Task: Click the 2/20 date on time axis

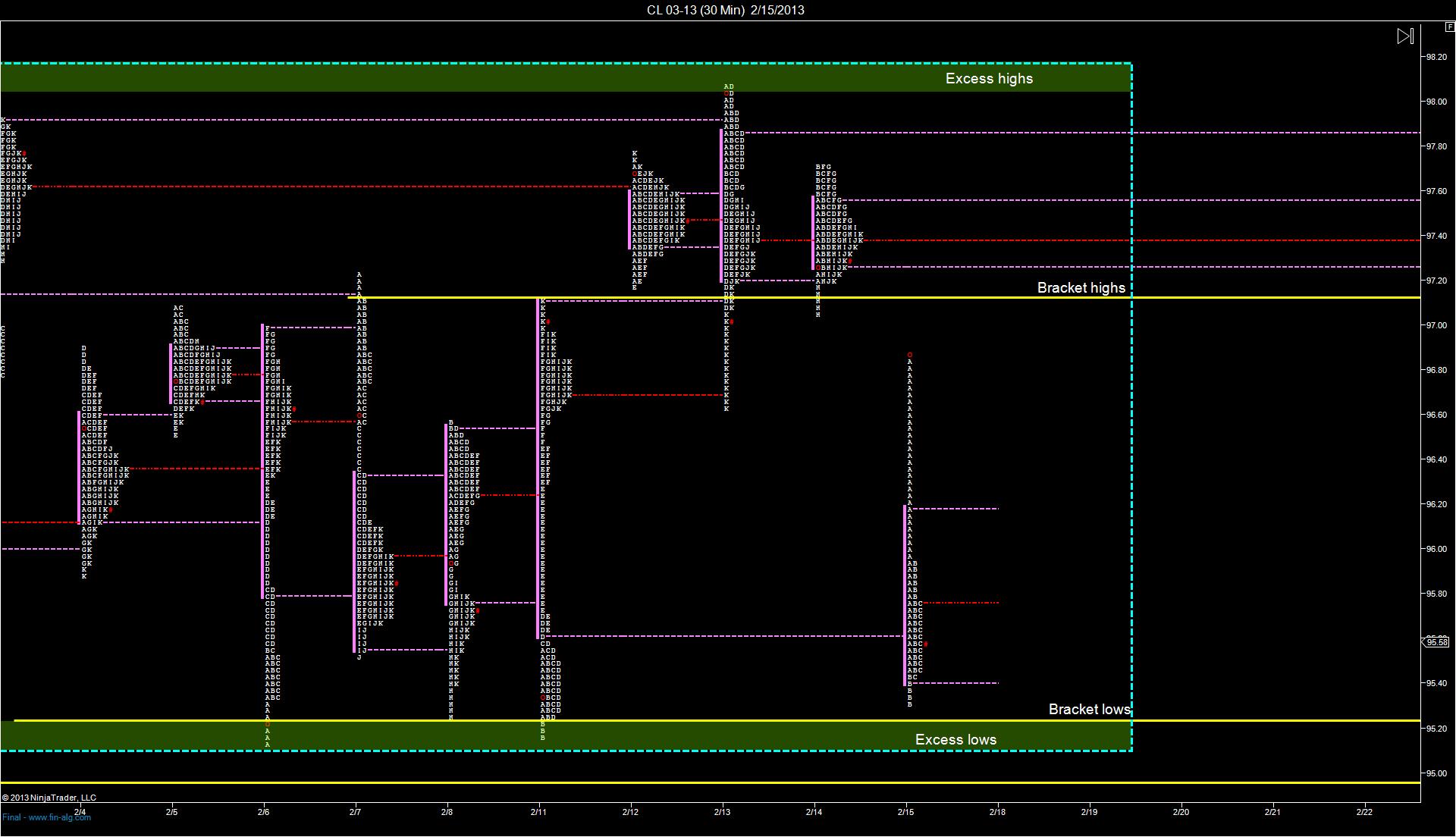Action: tap(1181, 812)
